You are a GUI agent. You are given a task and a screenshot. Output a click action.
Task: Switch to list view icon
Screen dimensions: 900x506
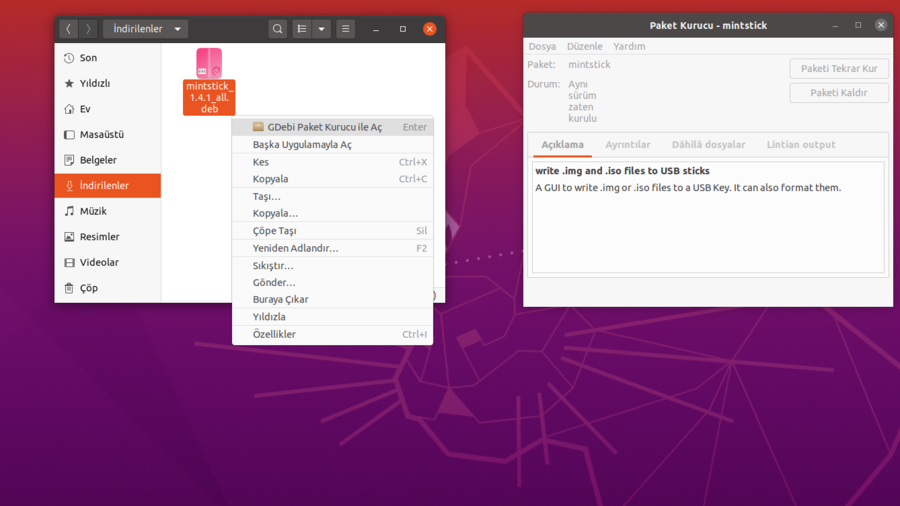point(302,29)
